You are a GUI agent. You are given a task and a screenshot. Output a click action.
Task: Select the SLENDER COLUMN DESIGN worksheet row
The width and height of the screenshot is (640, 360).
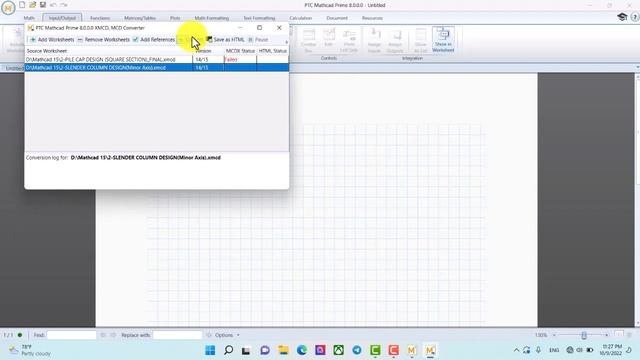pyautogui.click(x=157, y=67)
